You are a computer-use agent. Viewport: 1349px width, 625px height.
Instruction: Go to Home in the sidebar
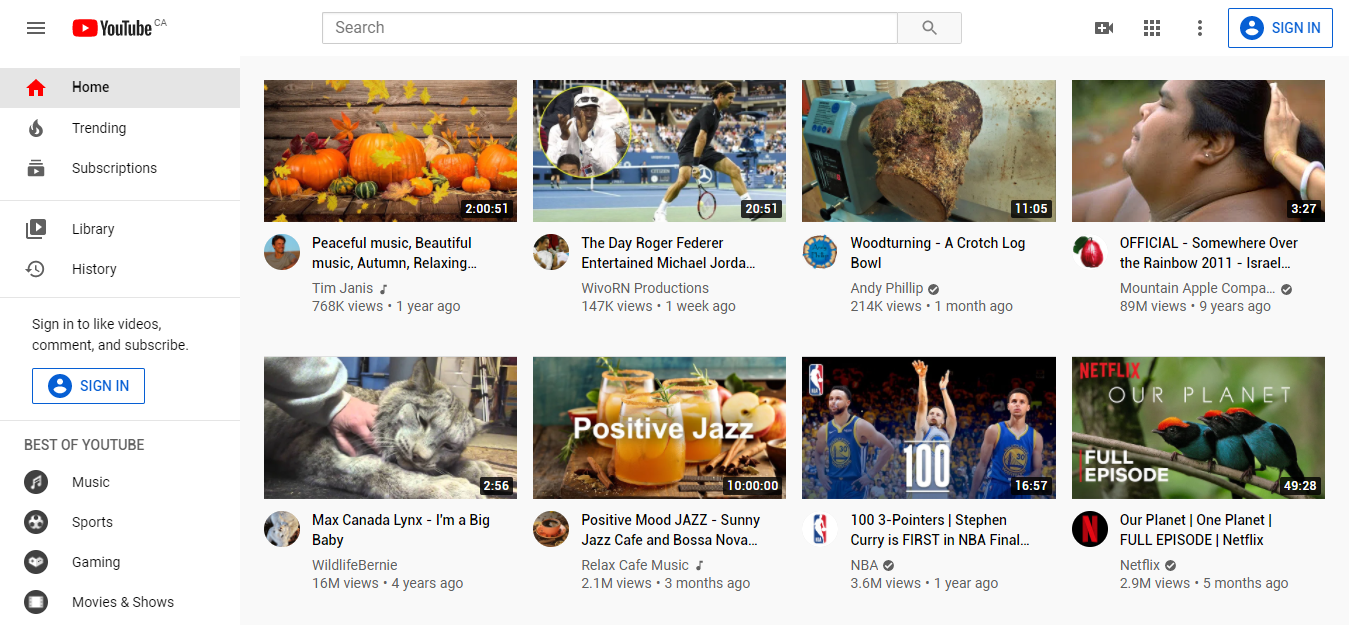[120, 87]
